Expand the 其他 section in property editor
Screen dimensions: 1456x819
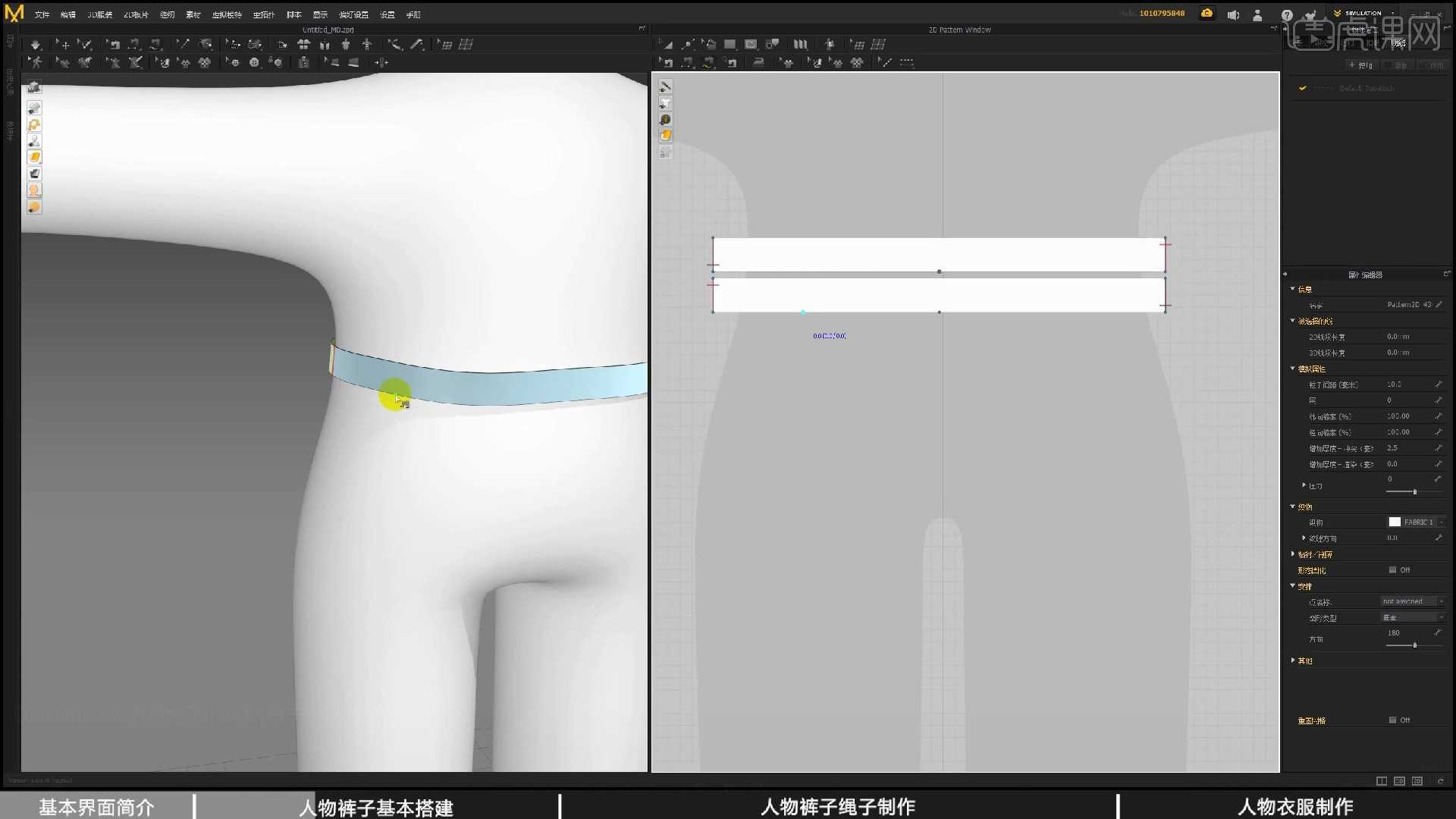point(1305,661)
